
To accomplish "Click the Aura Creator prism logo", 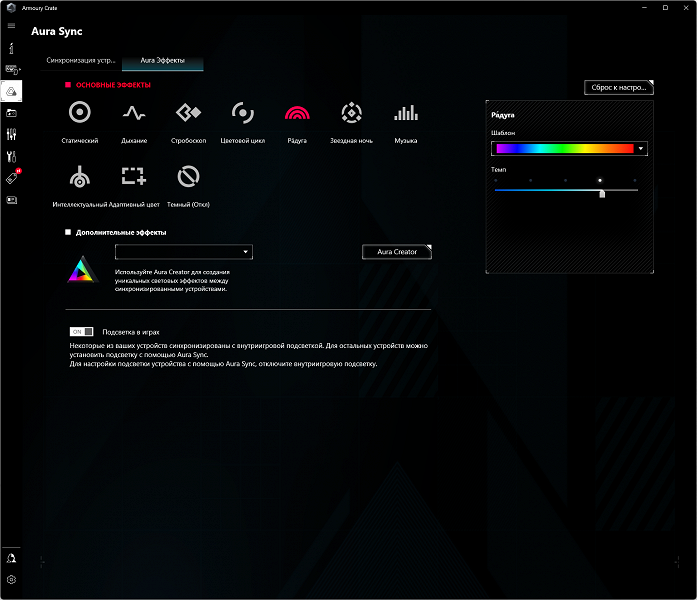I will click(x=81, y=269).
